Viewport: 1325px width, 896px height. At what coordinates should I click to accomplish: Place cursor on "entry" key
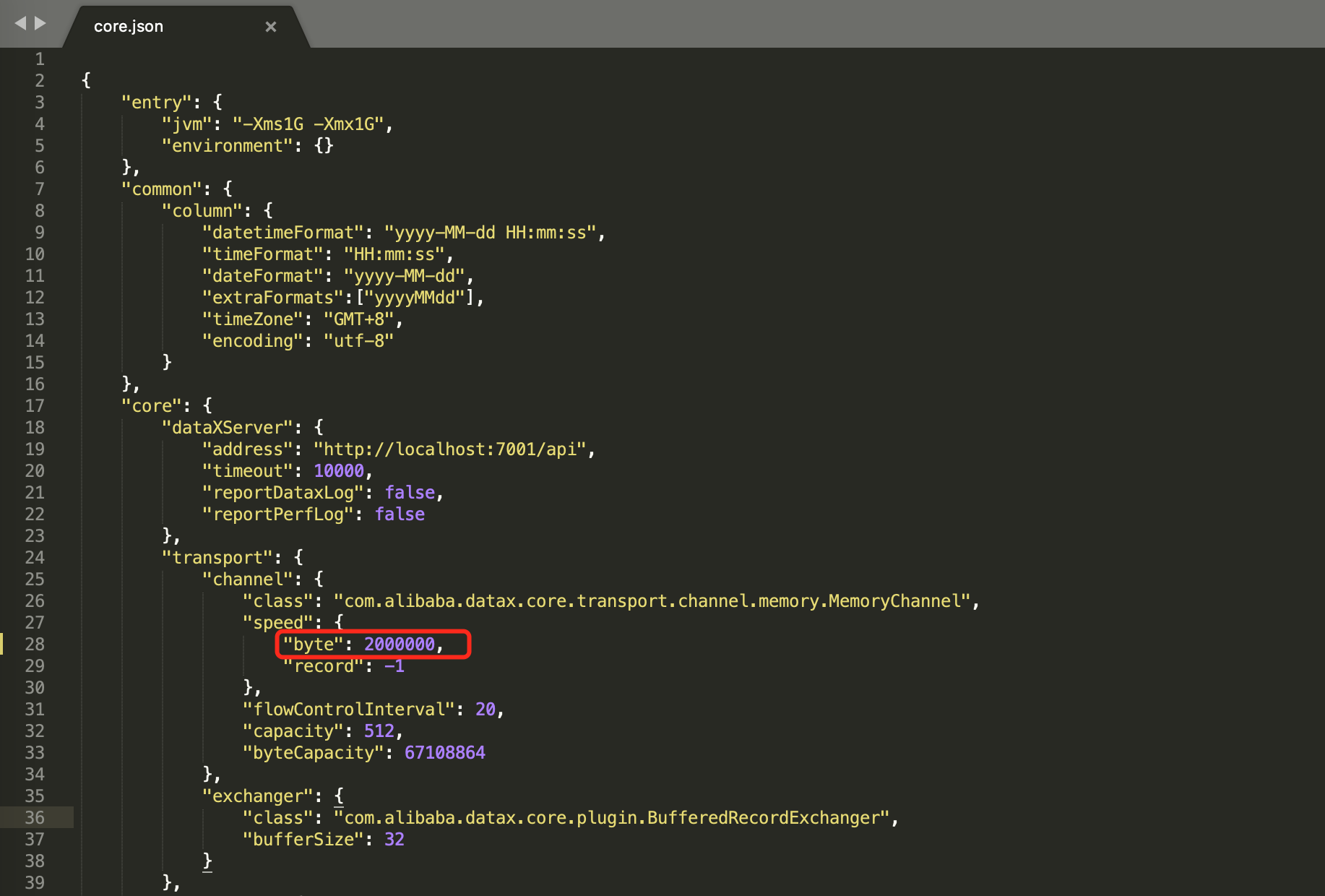[156, 103]
